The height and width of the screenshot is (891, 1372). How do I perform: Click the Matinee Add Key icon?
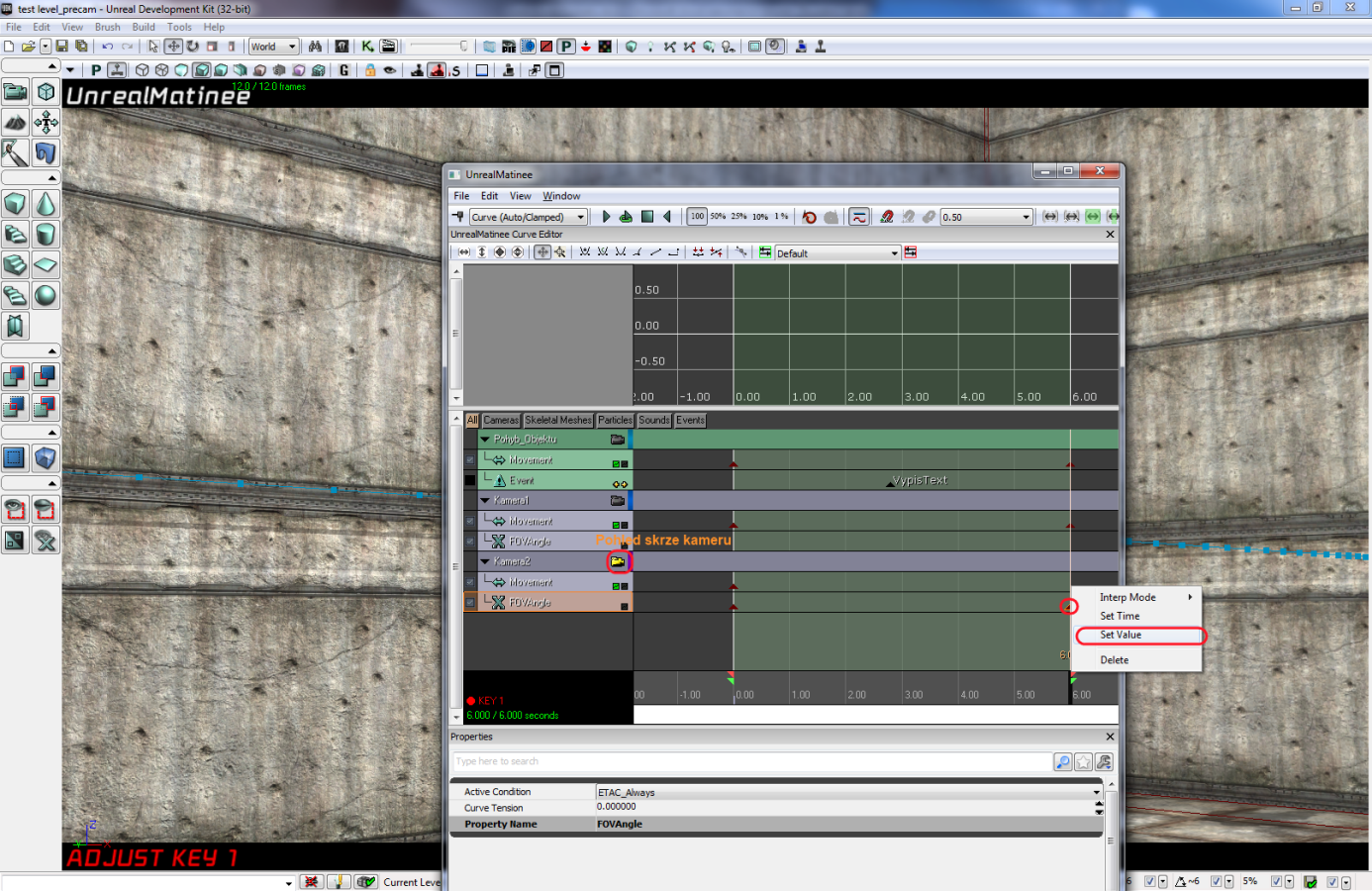(457, 217)
